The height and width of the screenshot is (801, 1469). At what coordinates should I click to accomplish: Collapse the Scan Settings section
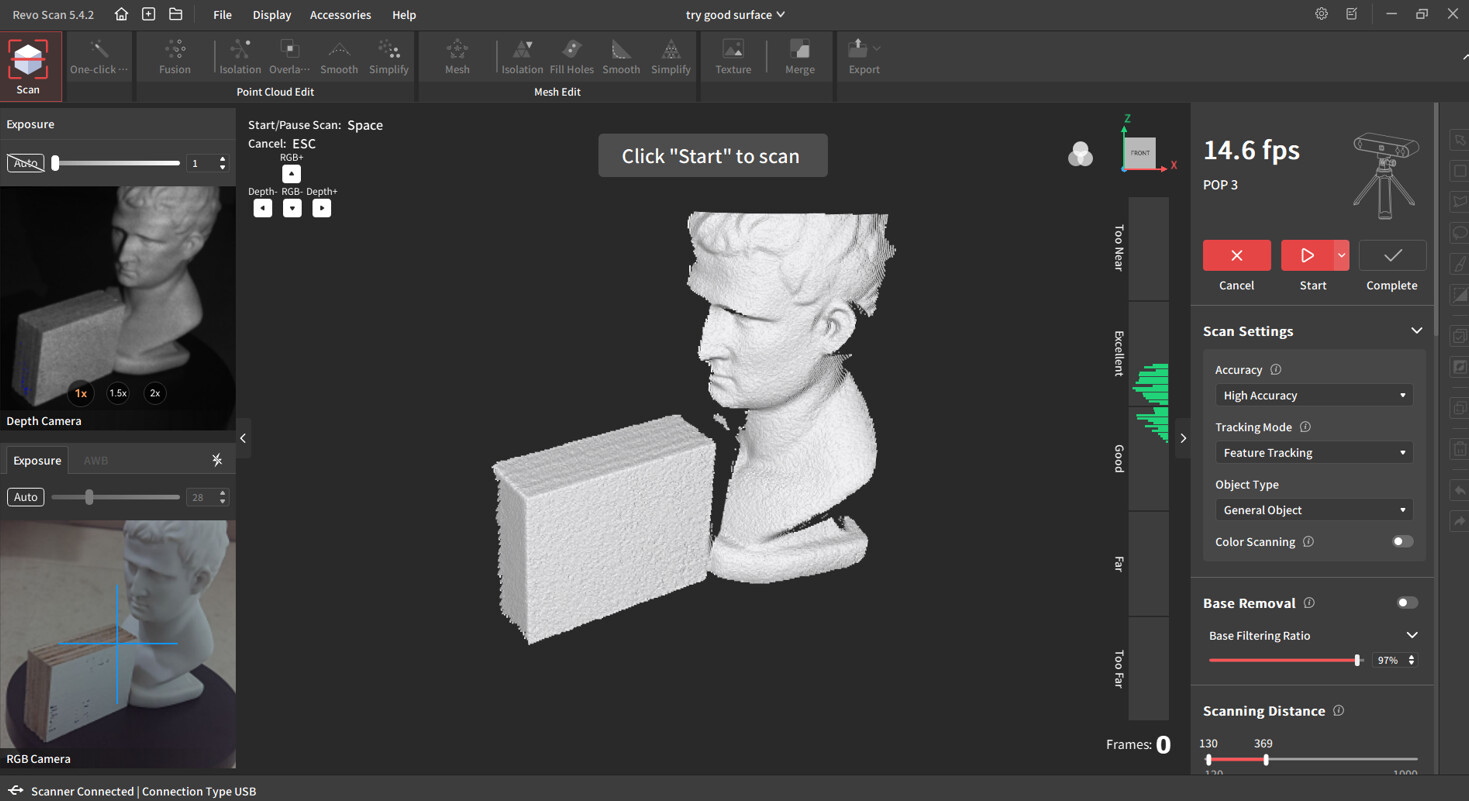(x=1416, y=331)
